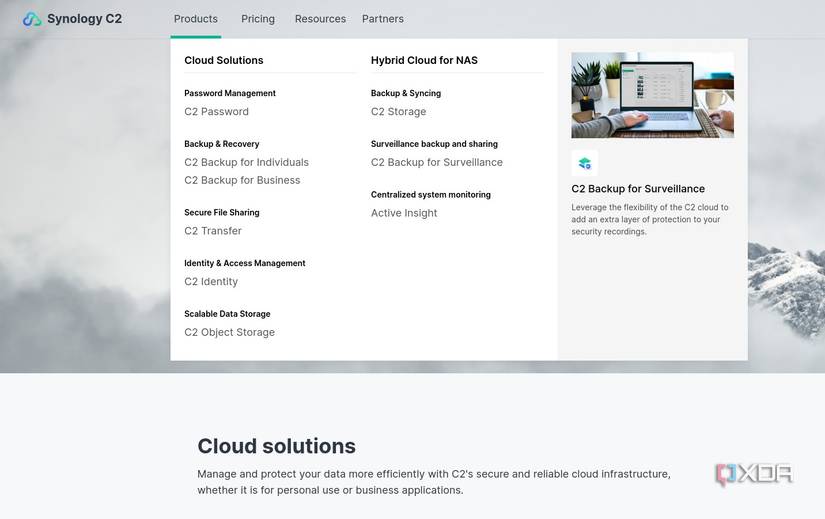Open the Partners menu item
The width and height of the screenshot is (825, 519).
(x=383, y=19)
